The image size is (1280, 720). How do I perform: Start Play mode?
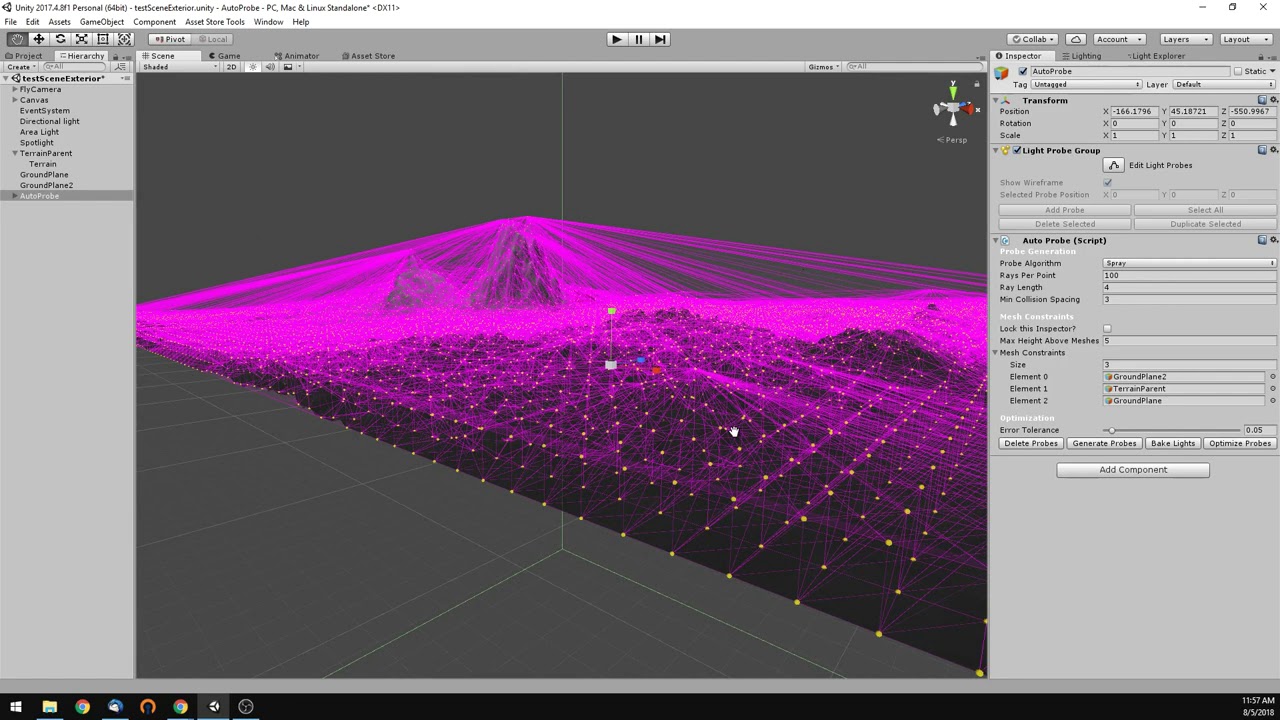pyautogui.click(x=616, y=39)
